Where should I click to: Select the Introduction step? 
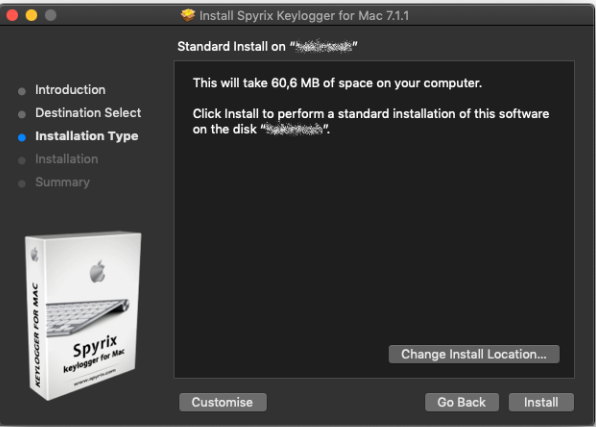click(70, 90)
